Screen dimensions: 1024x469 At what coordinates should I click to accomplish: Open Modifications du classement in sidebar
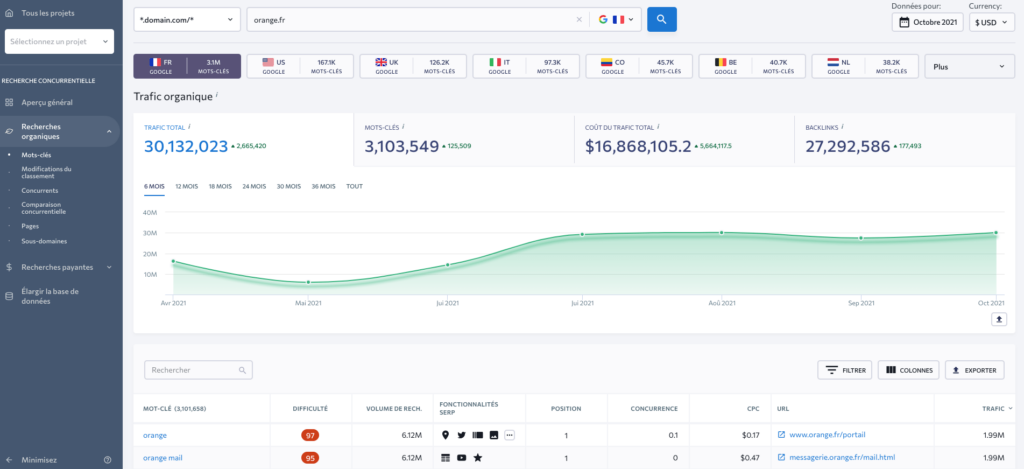[46, 172]
